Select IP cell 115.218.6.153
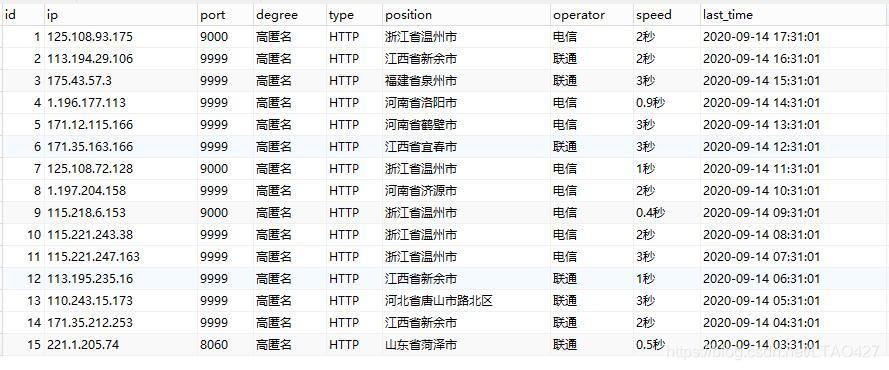This screenshot has height=370, width=889. tap(86, 213)
